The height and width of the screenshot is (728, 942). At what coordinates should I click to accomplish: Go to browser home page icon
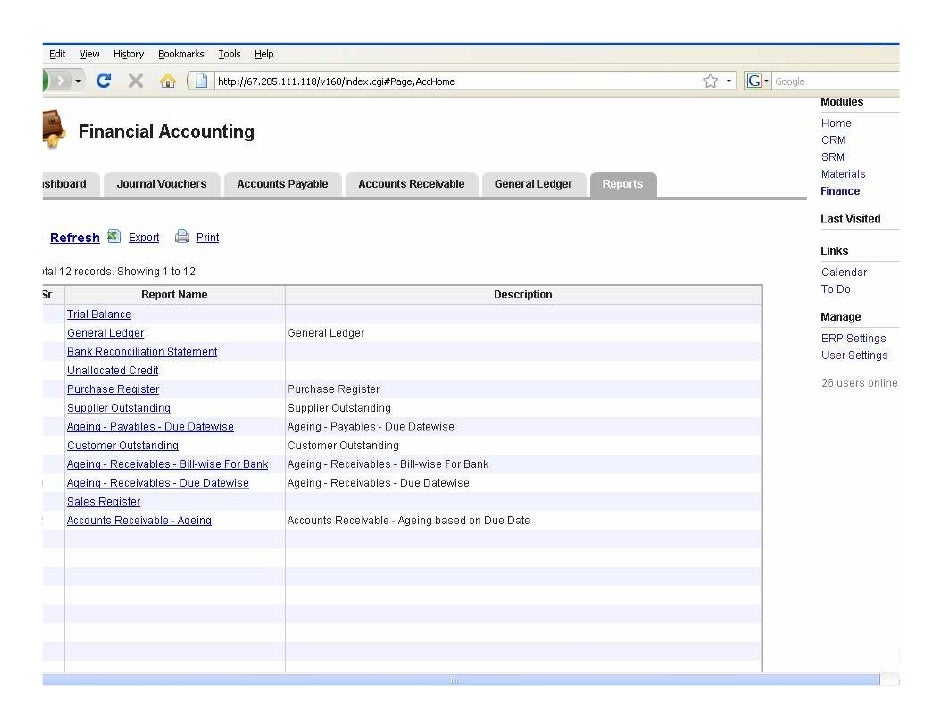point(168,82)
